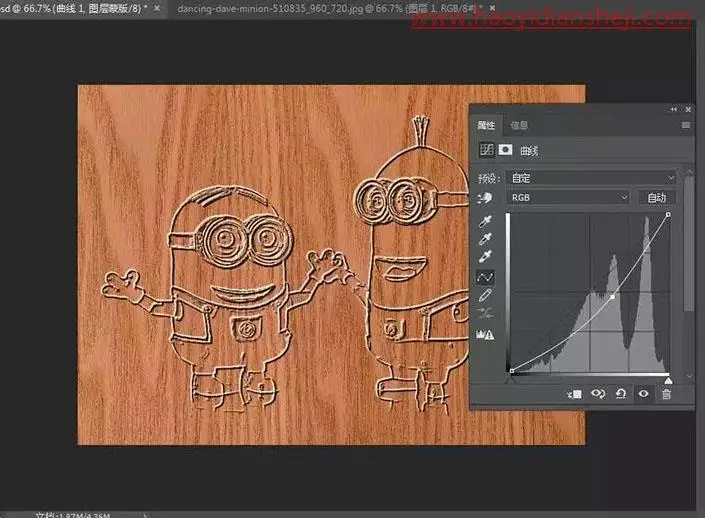Image resolution: width=705 pixels, height=518 pixels.
Task: Open the Properties panel flyout menu
Action: coord(686,125)
